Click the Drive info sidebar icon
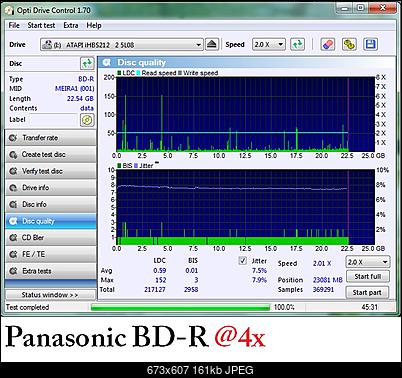The height and width of the screenshot is (378, 402). click(x=13, y=188)
